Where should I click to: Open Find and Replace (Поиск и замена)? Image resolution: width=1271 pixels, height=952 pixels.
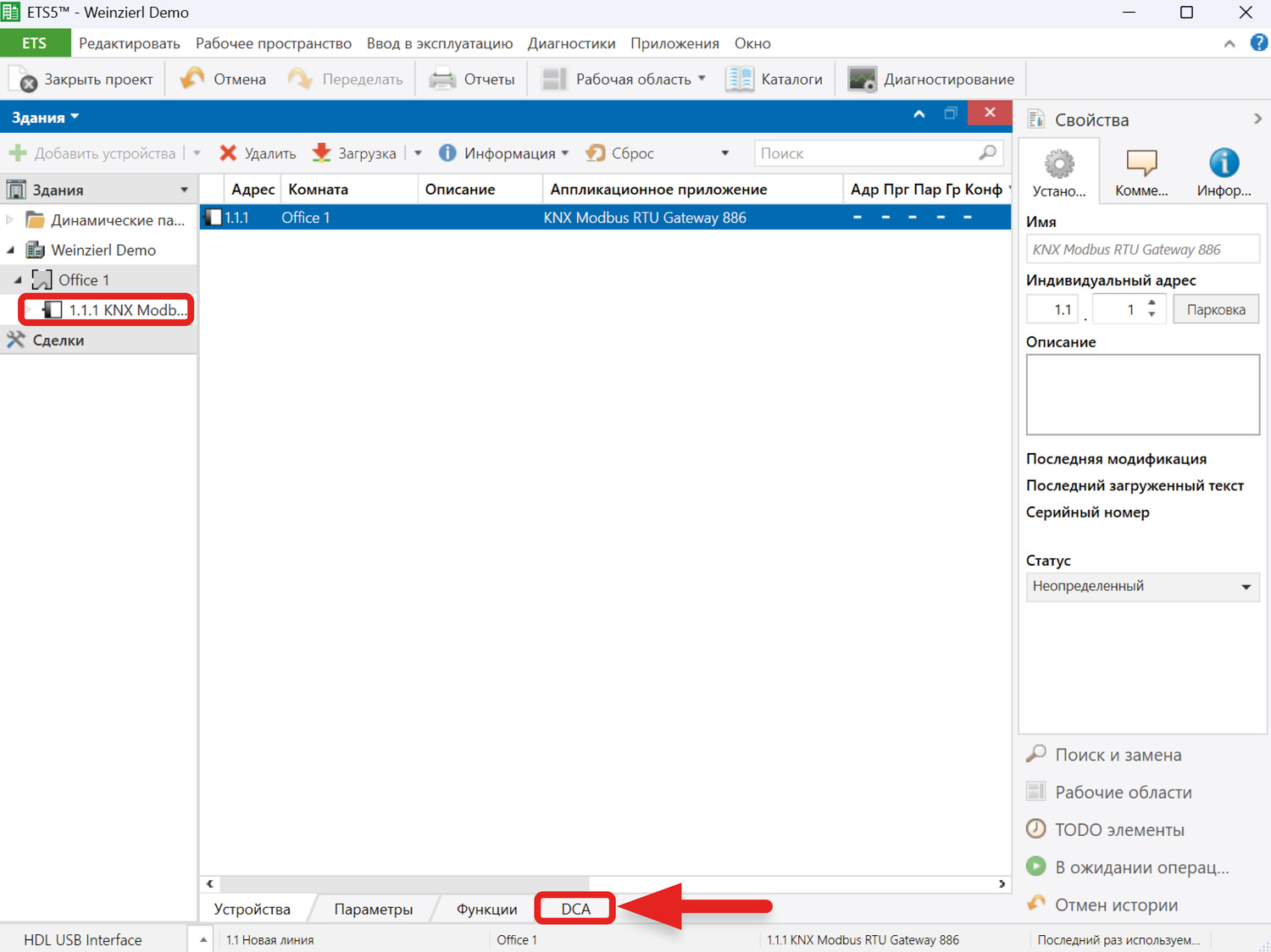[x=1117, y=755]
